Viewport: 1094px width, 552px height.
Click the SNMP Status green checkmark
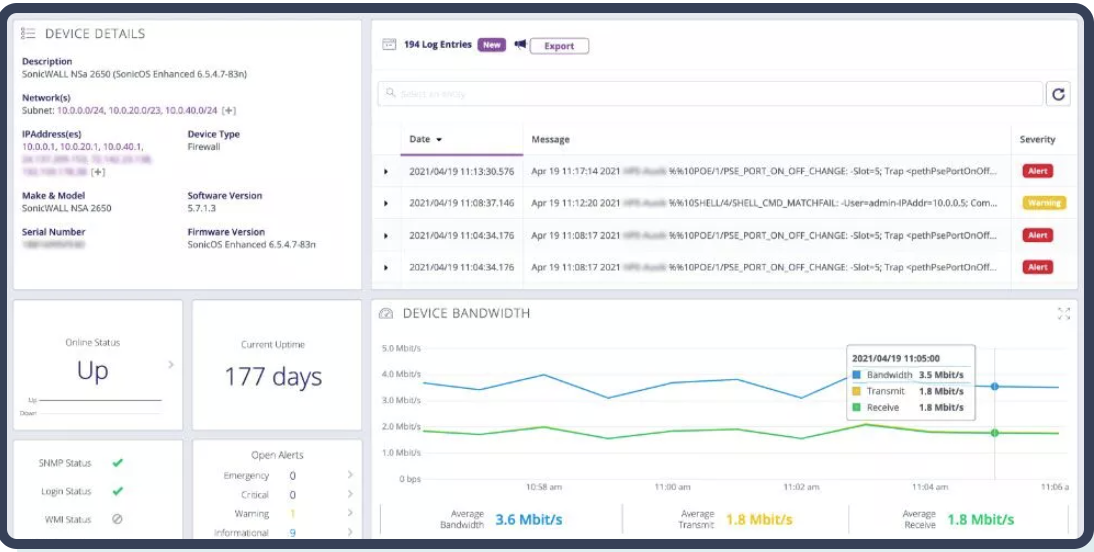[x=117, y=462]
